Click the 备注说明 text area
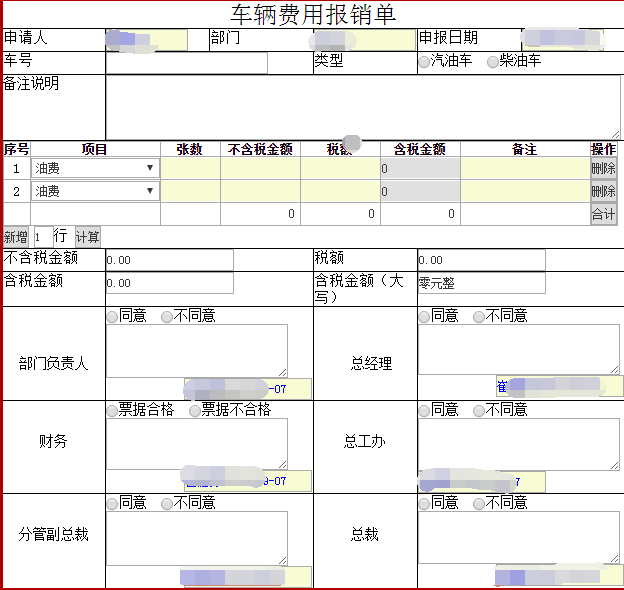Image resolution: width=624 pixels, height=590 pixels. [x=362, y=106]
